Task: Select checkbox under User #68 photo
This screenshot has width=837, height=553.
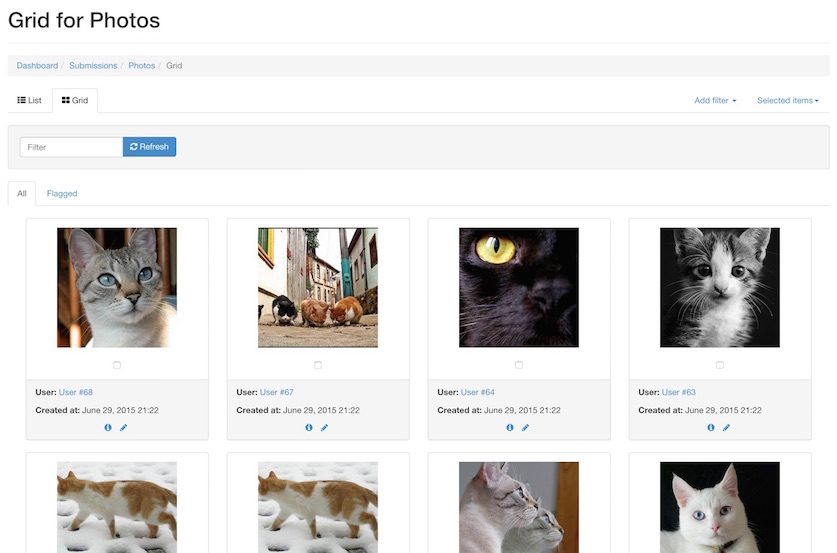Action: 117,365
